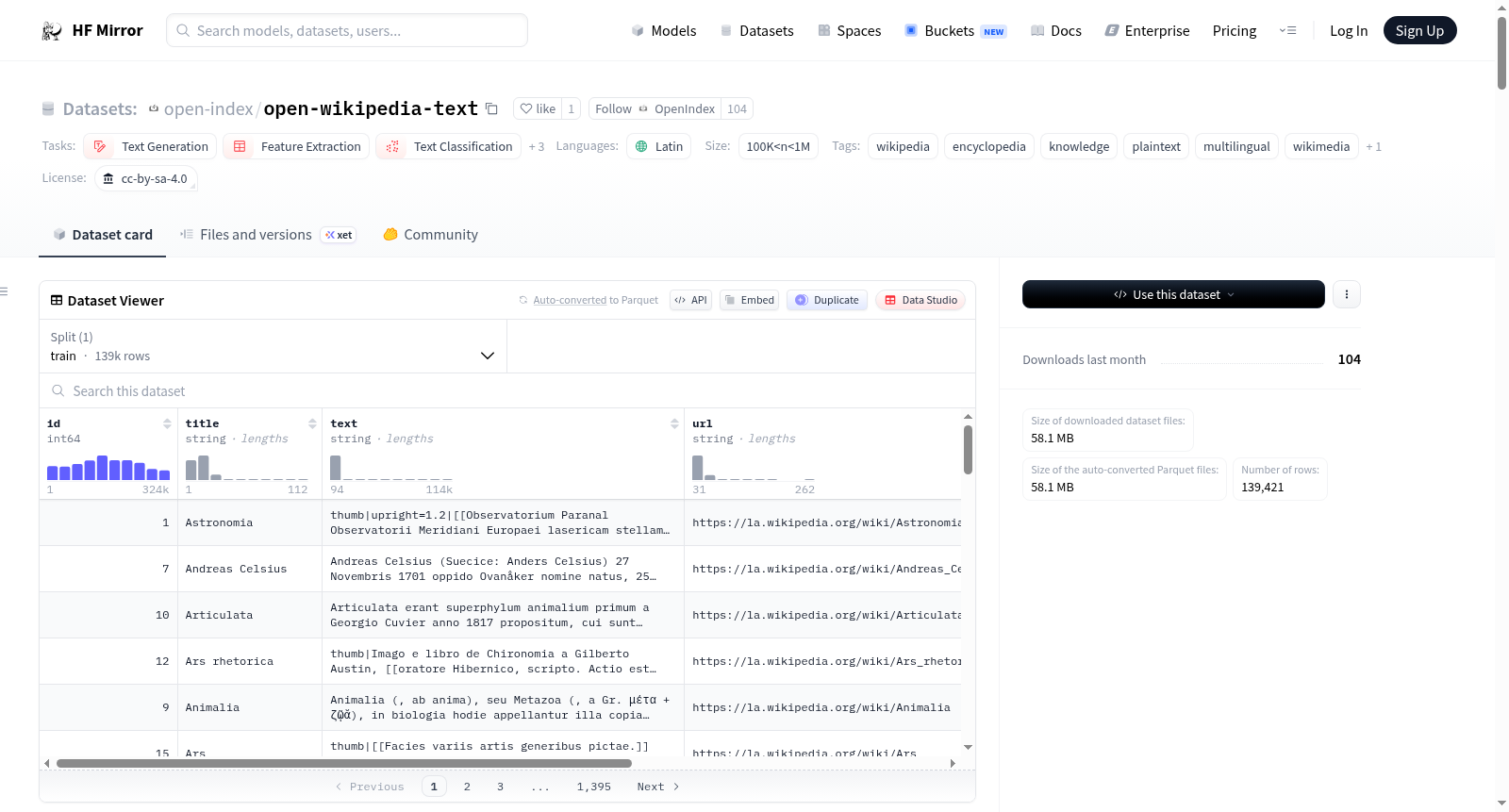Sort the text column
1509x812 pixels.
(674, 423)
